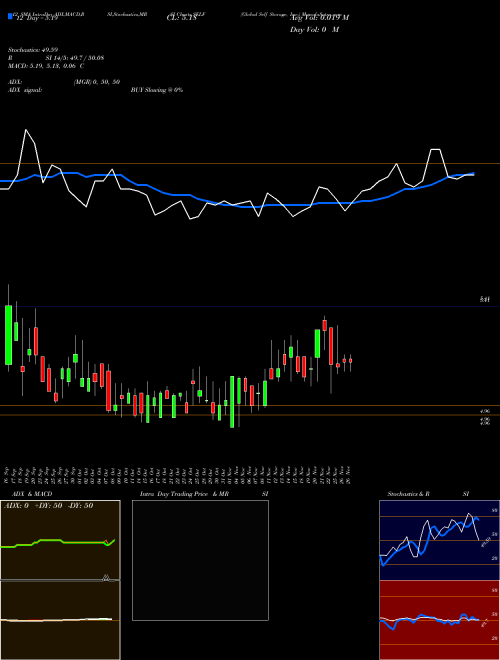Click the 5.41 price level label
500x660 pixels.
coord(485,300)
